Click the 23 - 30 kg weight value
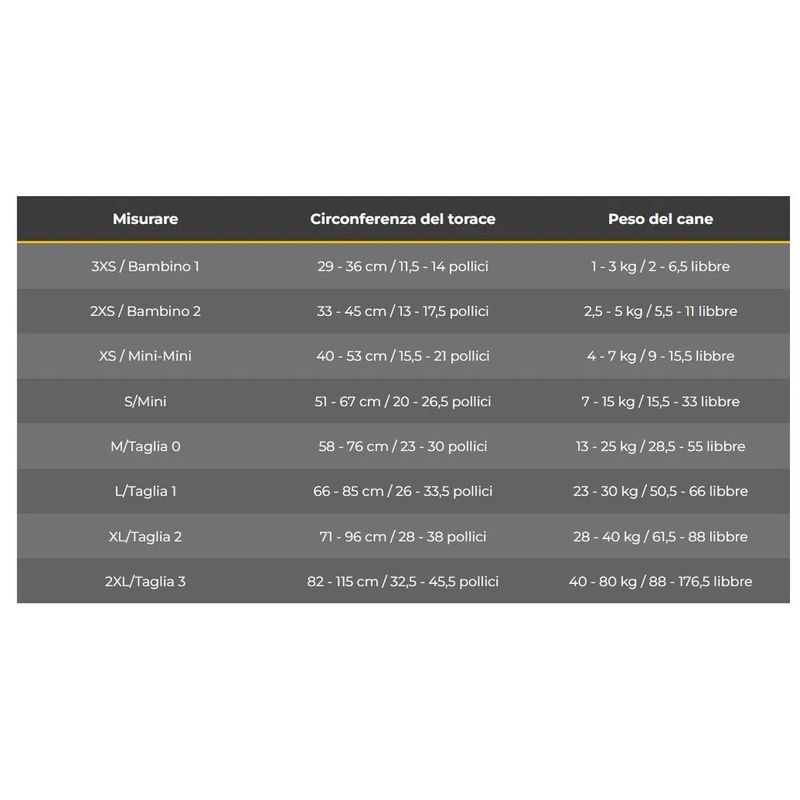 pos(660,491)
